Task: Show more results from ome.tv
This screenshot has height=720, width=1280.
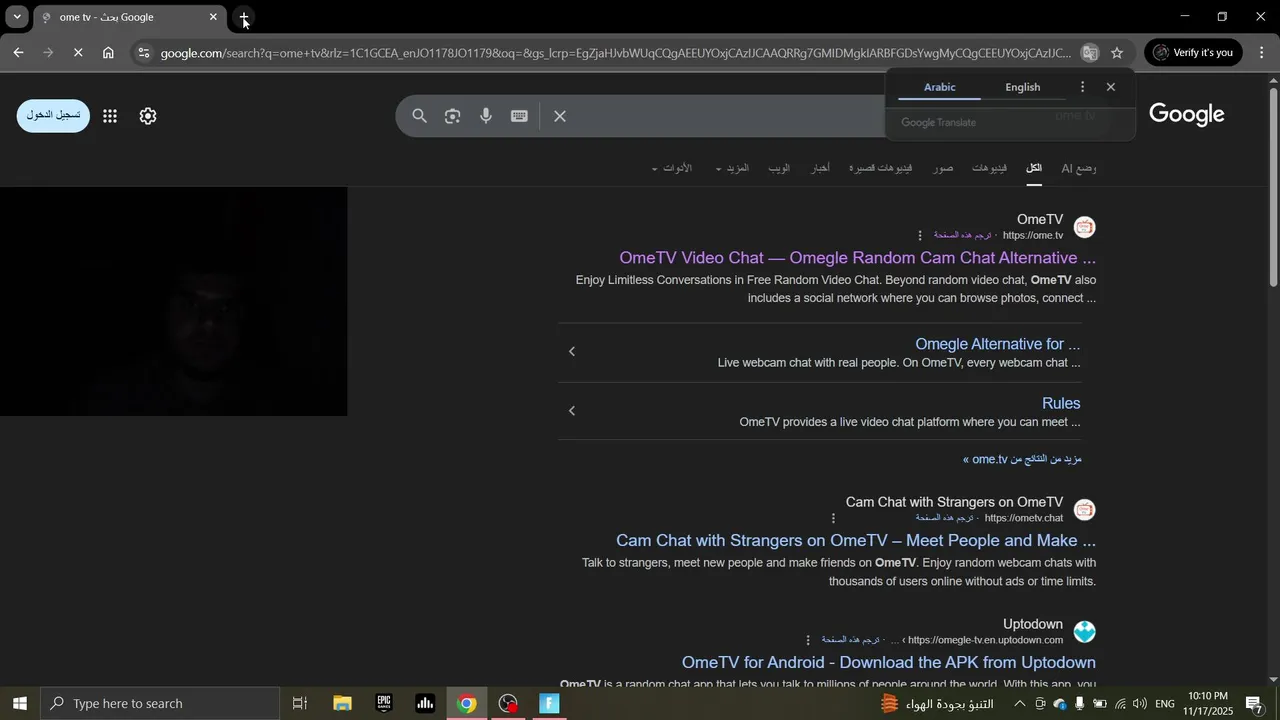Action: tap(1022, 459)
